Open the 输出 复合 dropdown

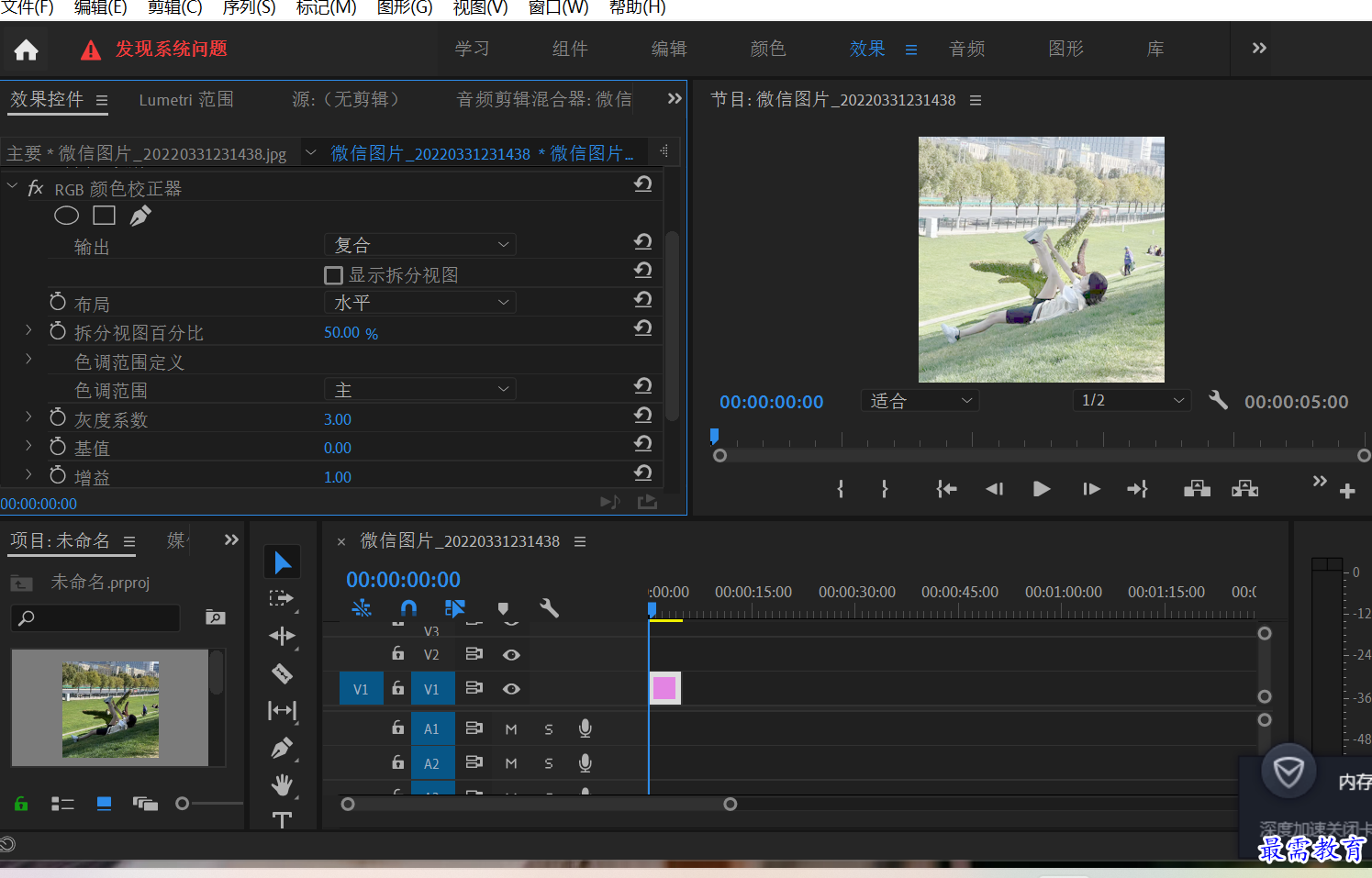[420, 245]
